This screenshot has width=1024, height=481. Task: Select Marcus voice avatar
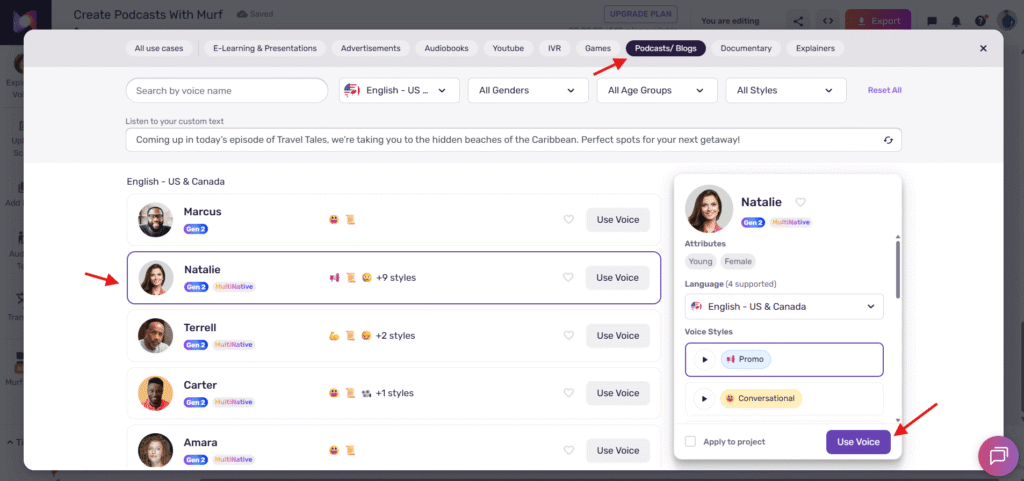pyautogui.click(x=155, y=220)
